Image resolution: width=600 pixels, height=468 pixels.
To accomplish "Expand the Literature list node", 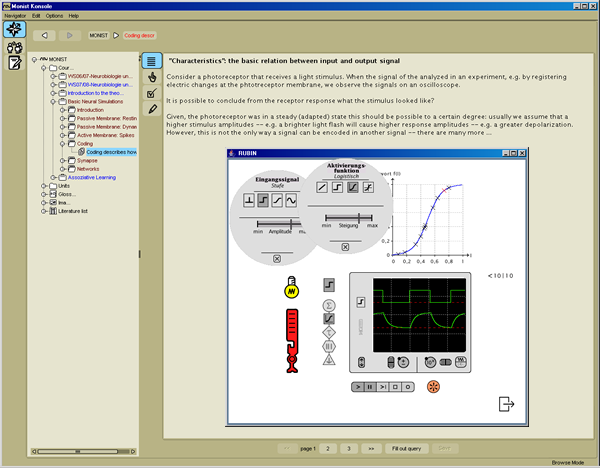I will click(42, 212).
